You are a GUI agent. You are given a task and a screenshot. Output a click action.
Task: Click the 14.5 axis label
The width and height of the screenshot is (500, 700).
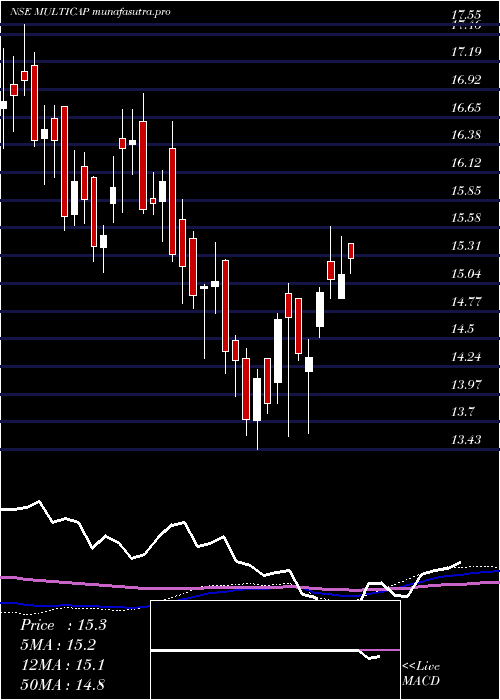[462, 329]
